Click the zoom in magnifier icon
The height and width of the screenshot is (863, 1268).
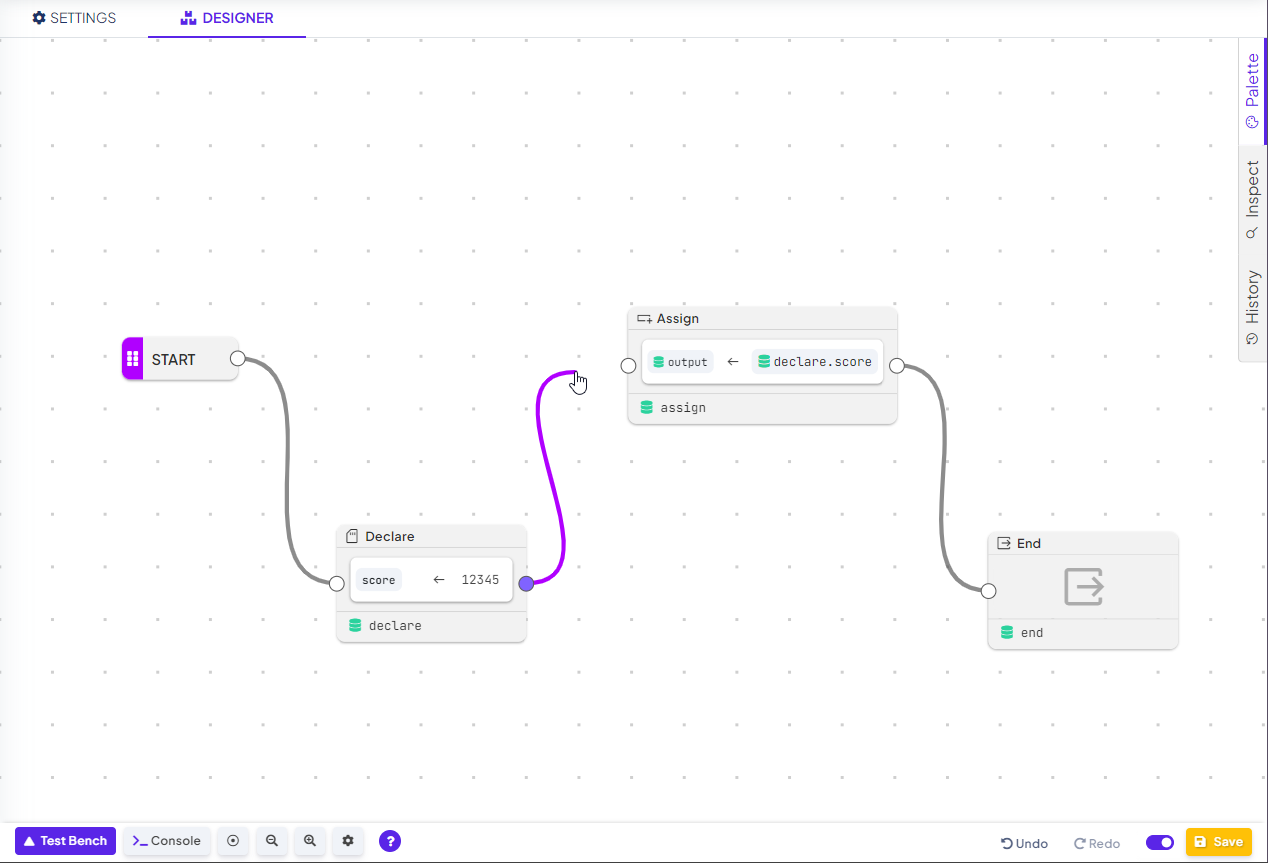[310, 841]
